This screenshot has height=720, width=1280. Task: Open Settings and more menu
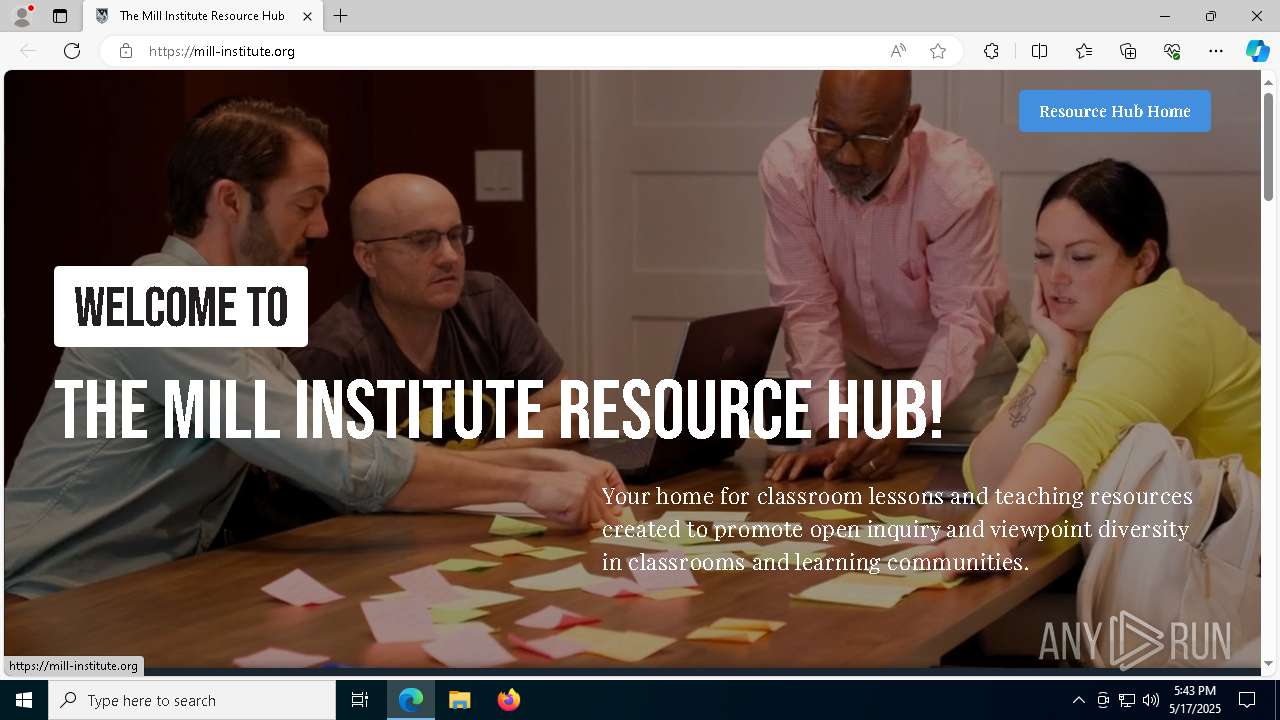click(1216, 51)
